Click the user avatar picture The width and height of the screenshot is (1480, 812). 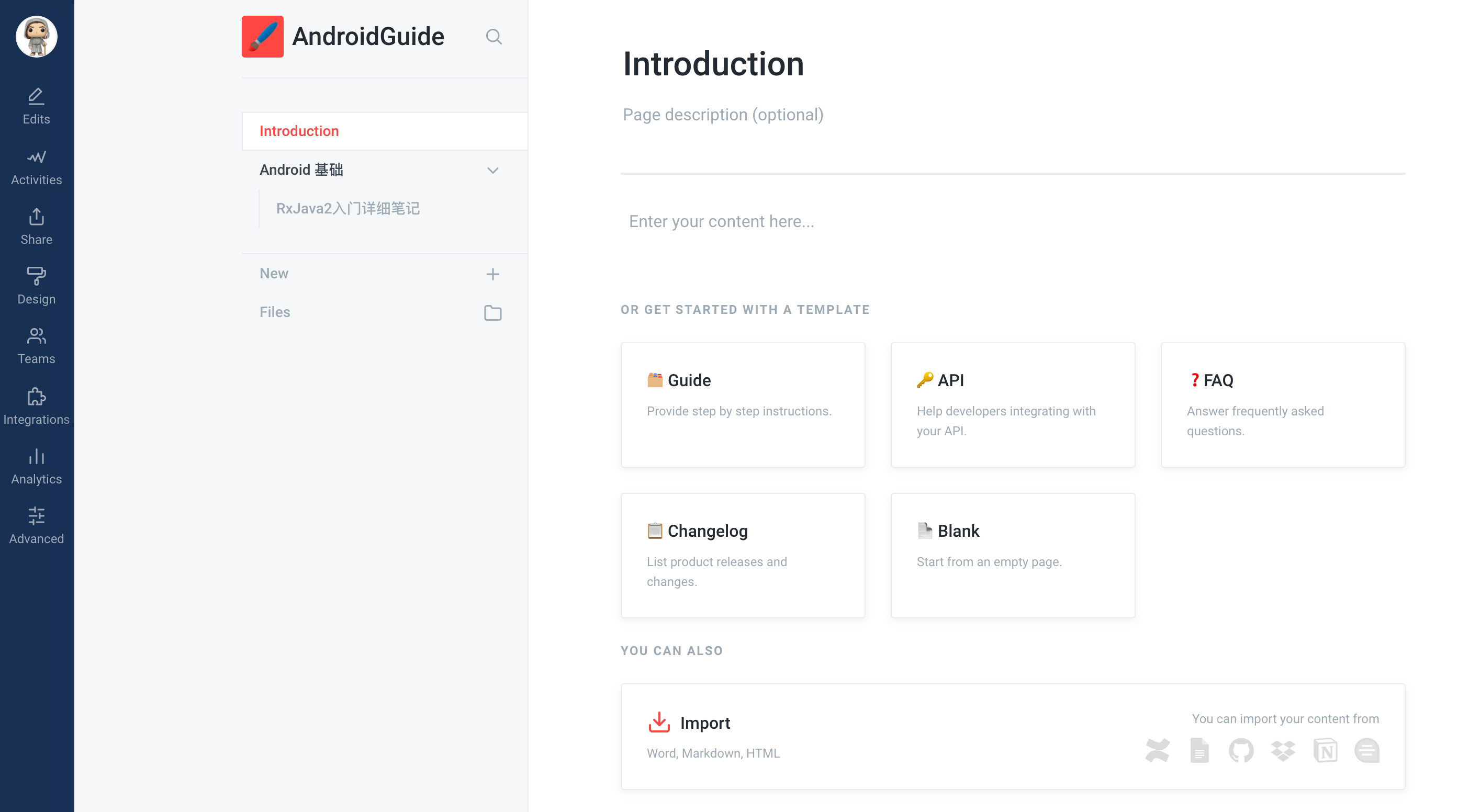[x=36, y=37]
